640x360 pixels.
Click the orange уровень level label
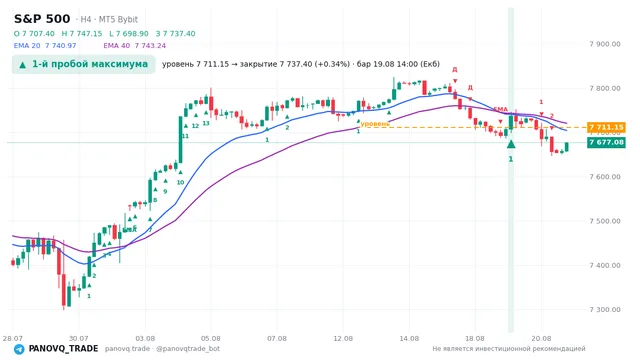tap(375, 124)
